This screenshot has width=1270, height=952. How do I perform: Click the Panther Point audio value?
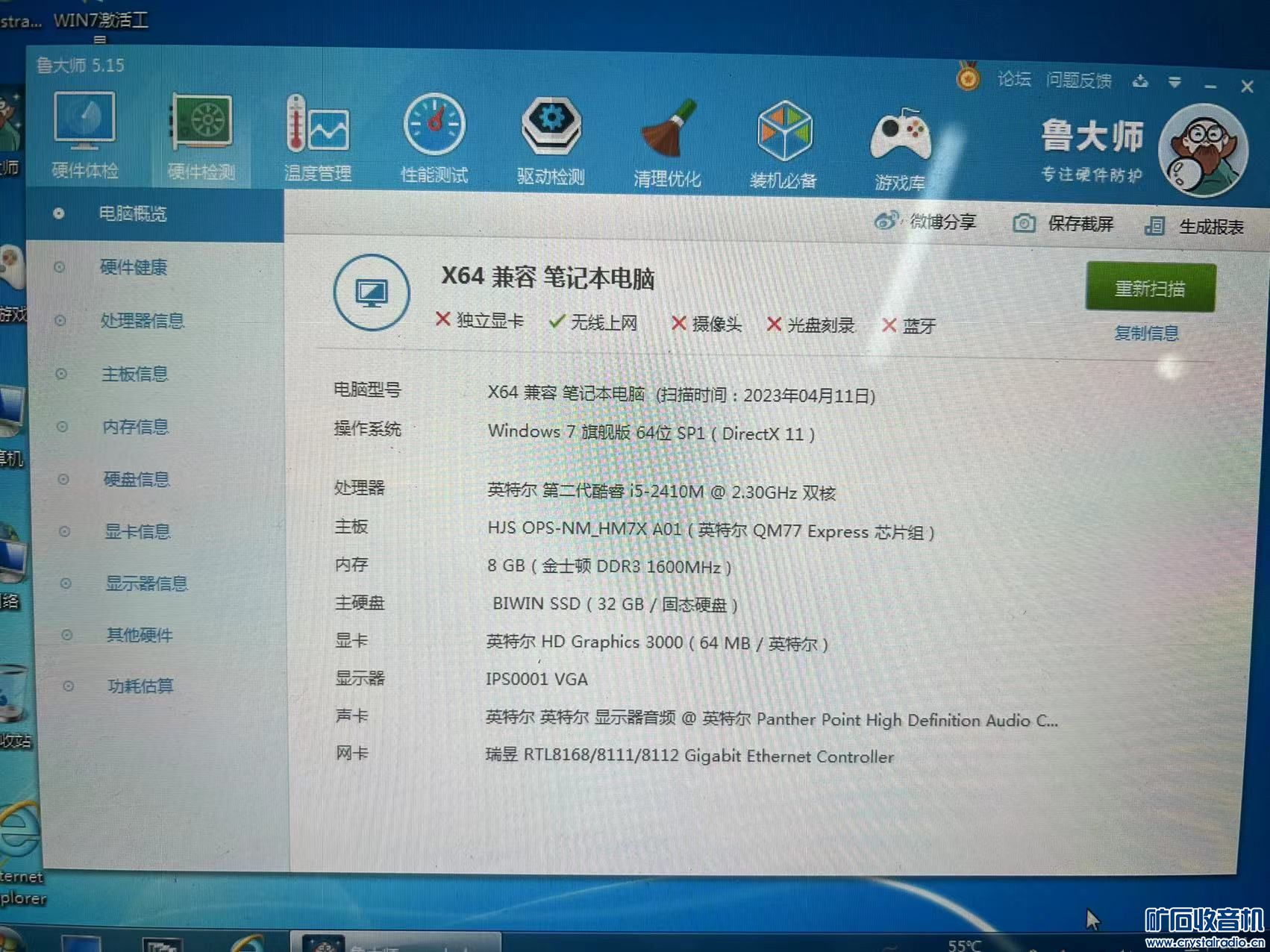coord(772,719)
